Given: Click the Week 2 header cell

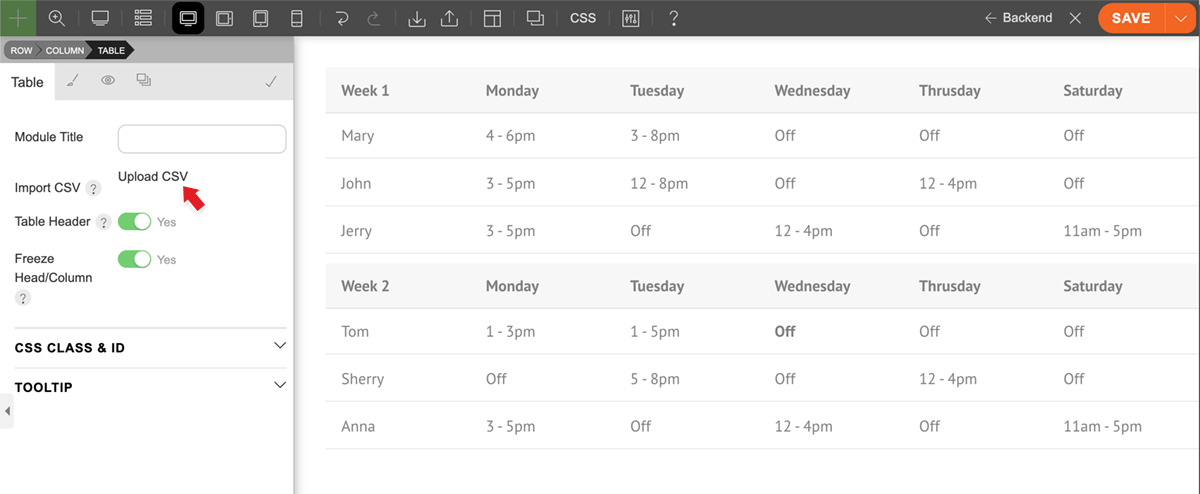Looking at the screenshot, I should tap(365, 286).
